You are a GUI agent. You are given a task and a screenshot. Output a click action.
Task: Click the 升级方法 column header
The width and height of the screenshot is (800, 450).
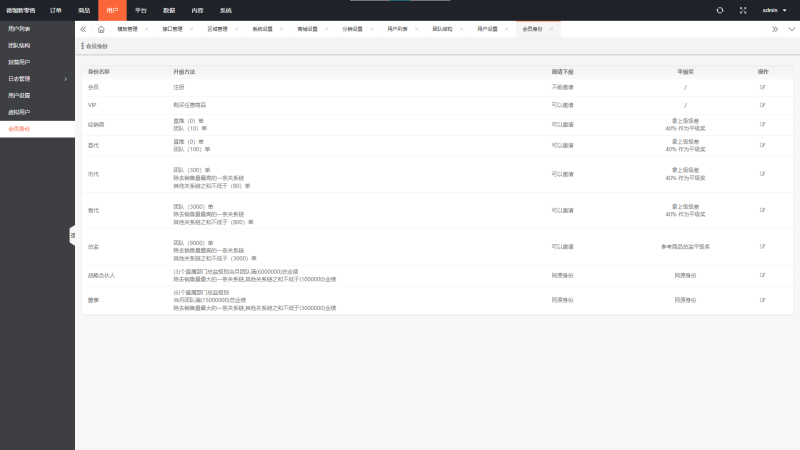184,72
